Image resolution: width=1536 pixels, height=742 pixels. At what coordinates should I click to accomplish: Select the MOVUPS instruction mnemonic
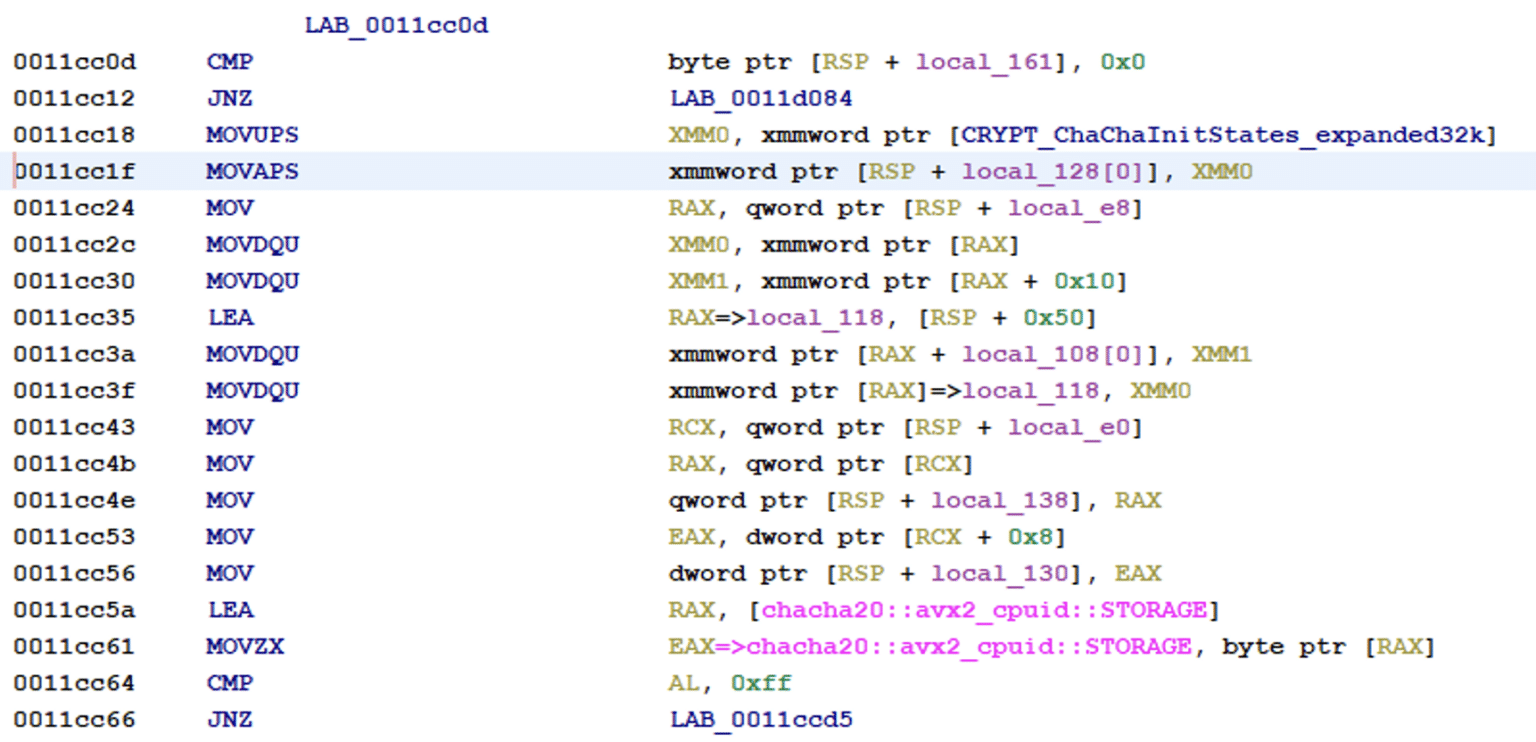point(252,134)
